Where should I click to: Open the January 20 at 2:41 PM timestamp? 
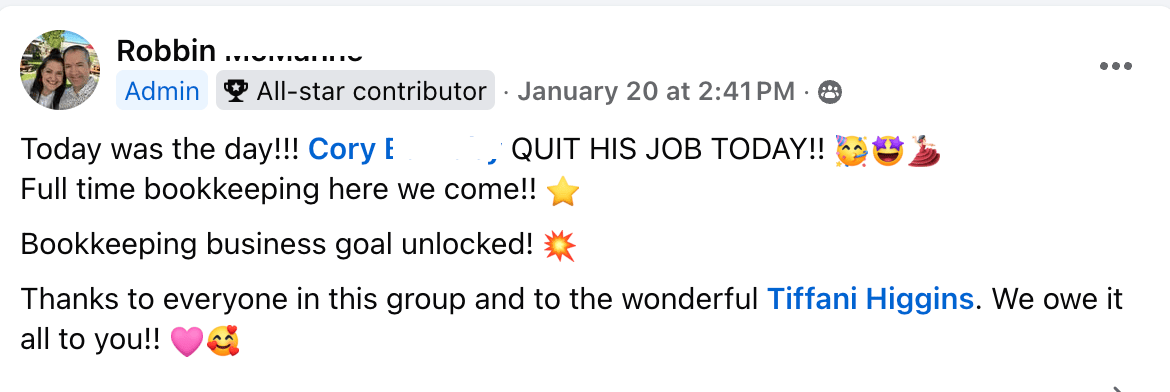[x=656, y=92]
